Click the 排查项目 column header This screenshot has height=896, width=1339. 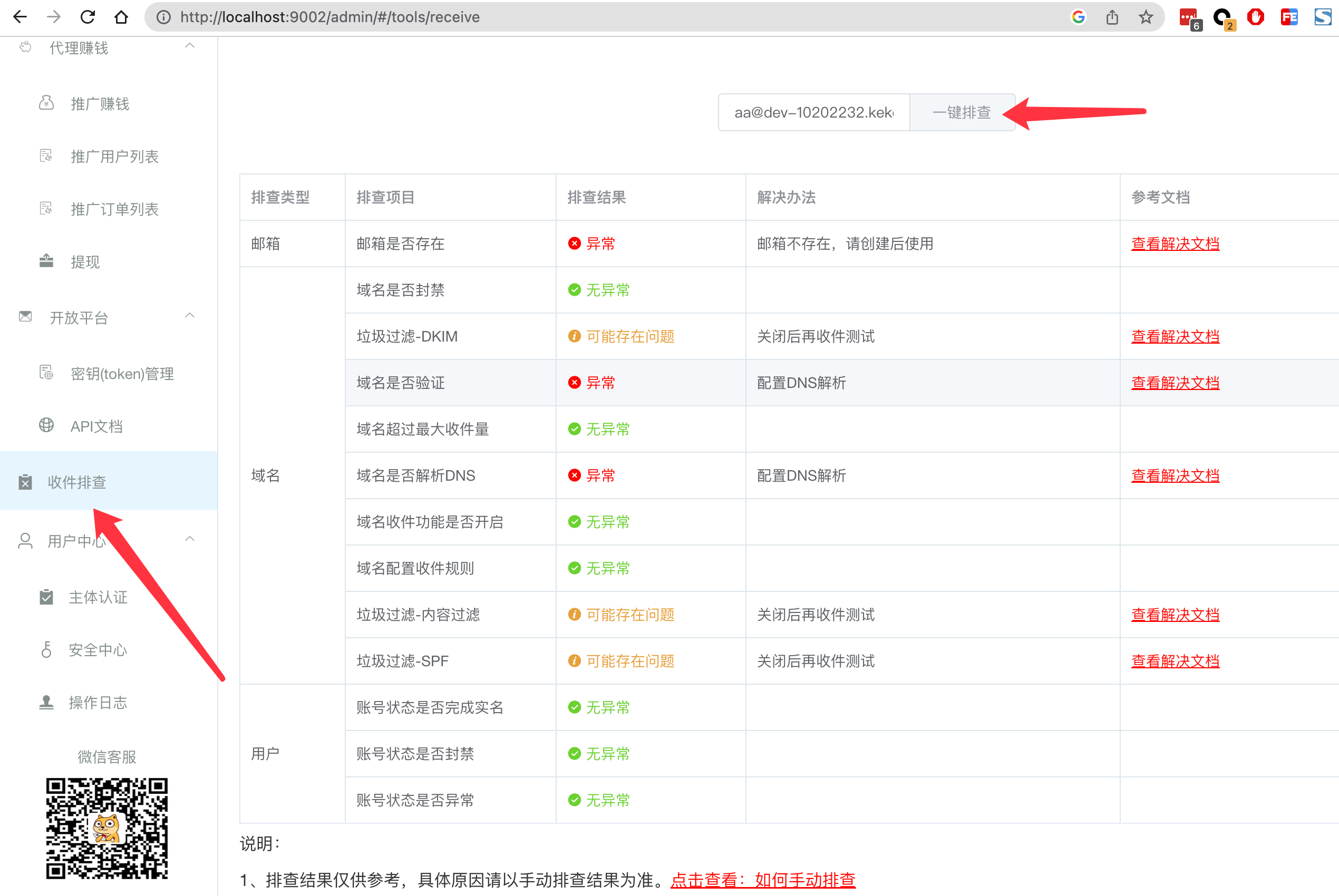[x=450, y=197]
